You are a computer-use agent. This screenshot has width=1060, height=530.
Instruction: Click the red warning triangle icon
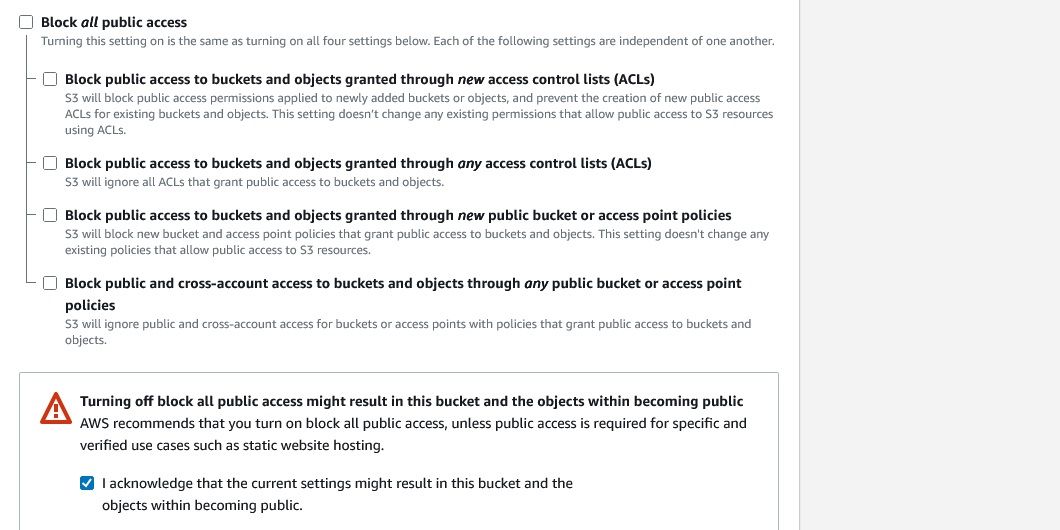coord(56,407)
